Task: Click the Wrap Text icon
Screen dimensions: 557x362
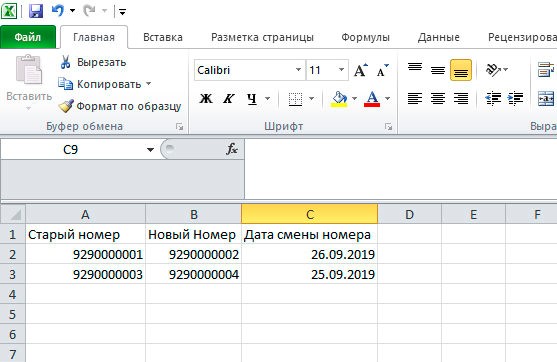Action: pyautogui.click(x=546, y=70)
